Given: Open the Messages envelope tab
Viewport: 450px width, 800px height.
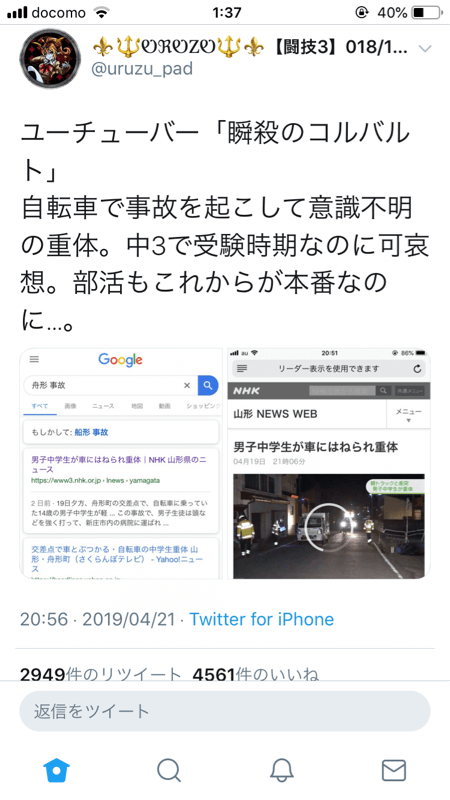Looking at the screenshot, I should (394, 770).
